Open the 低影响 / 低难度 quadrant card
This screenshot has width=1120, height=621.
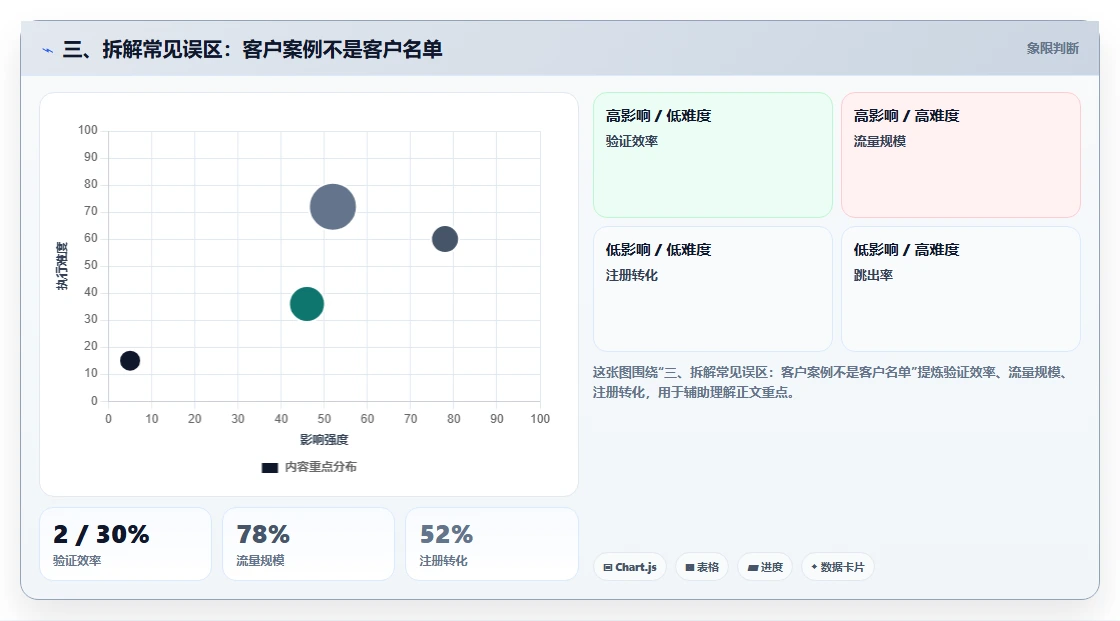click(x=713, y=289)
